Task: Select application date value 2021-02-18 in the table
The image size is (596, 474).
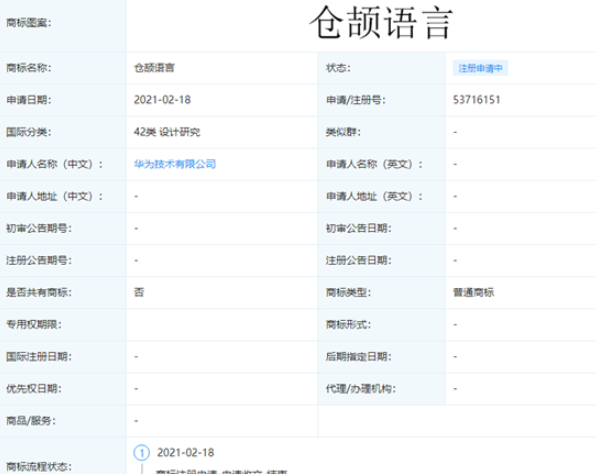Action: point(162,100)
